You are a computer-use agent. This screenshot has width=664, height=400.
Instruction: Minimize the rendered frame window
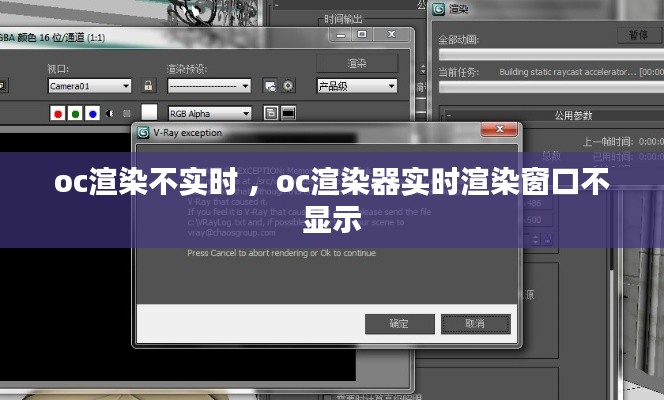coord(341,35)
